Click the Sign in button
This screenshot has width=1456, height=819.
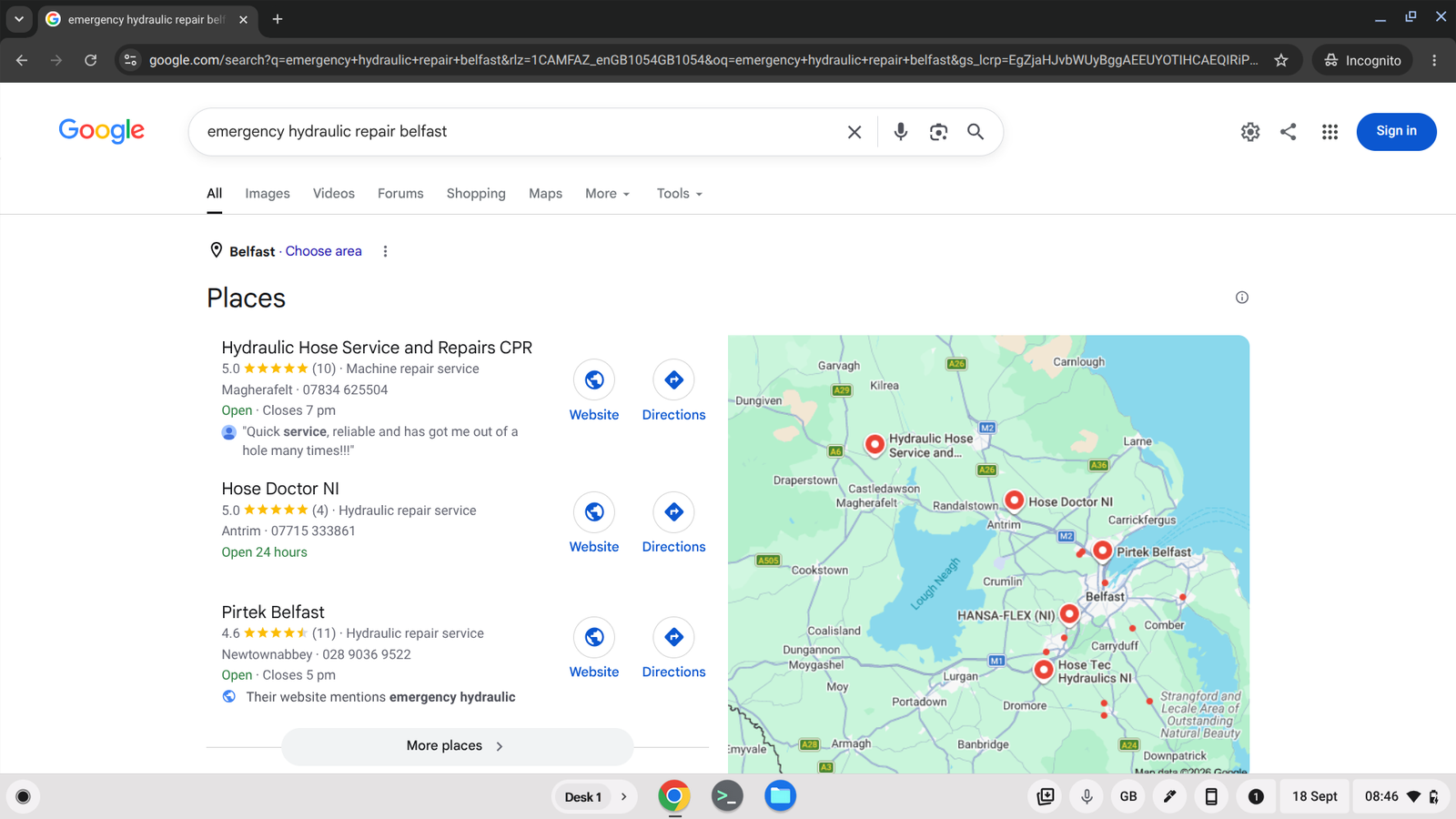tap(1396, 132)
